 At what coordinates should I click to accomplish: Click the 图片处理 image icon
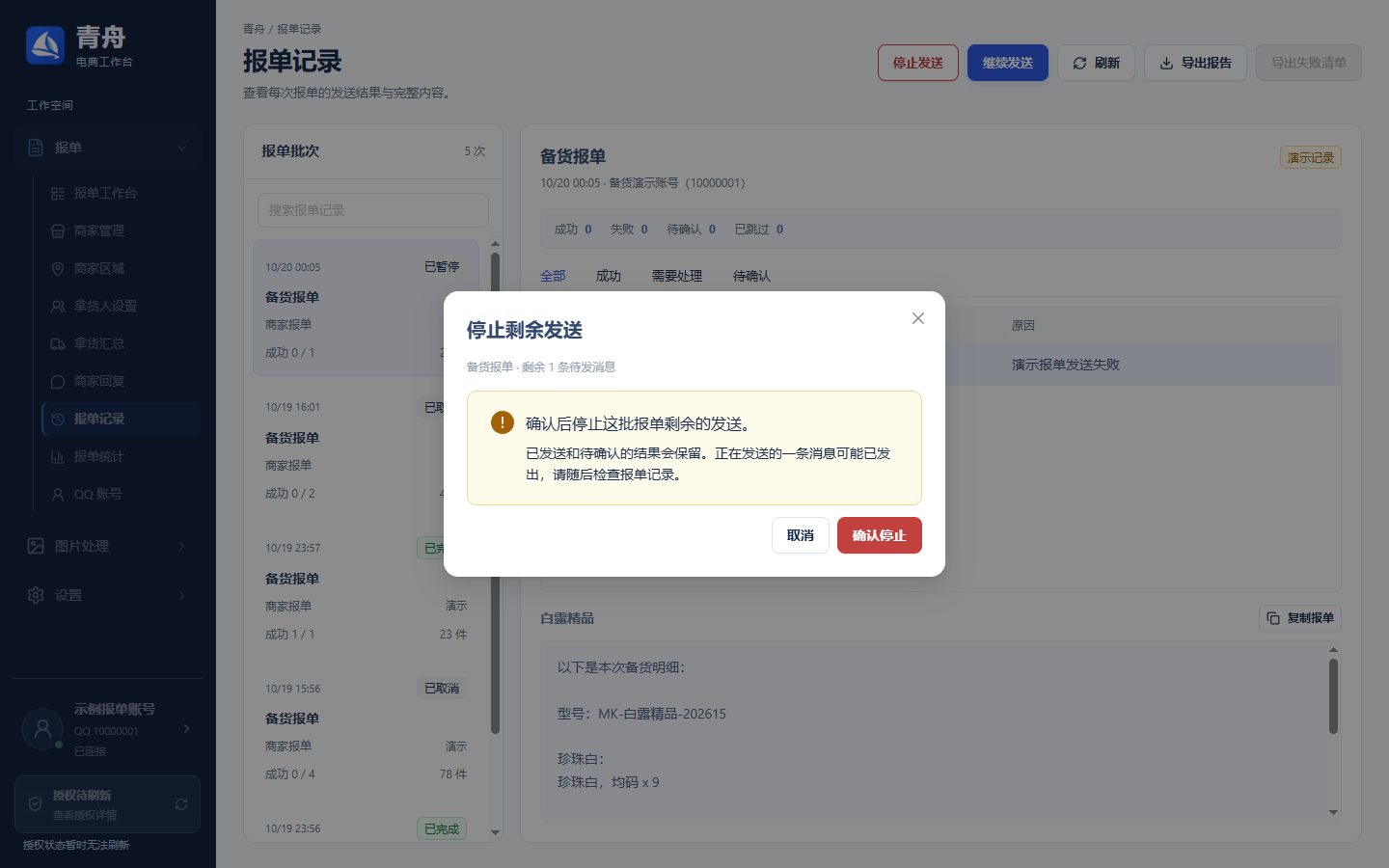(x=36, y=546)
